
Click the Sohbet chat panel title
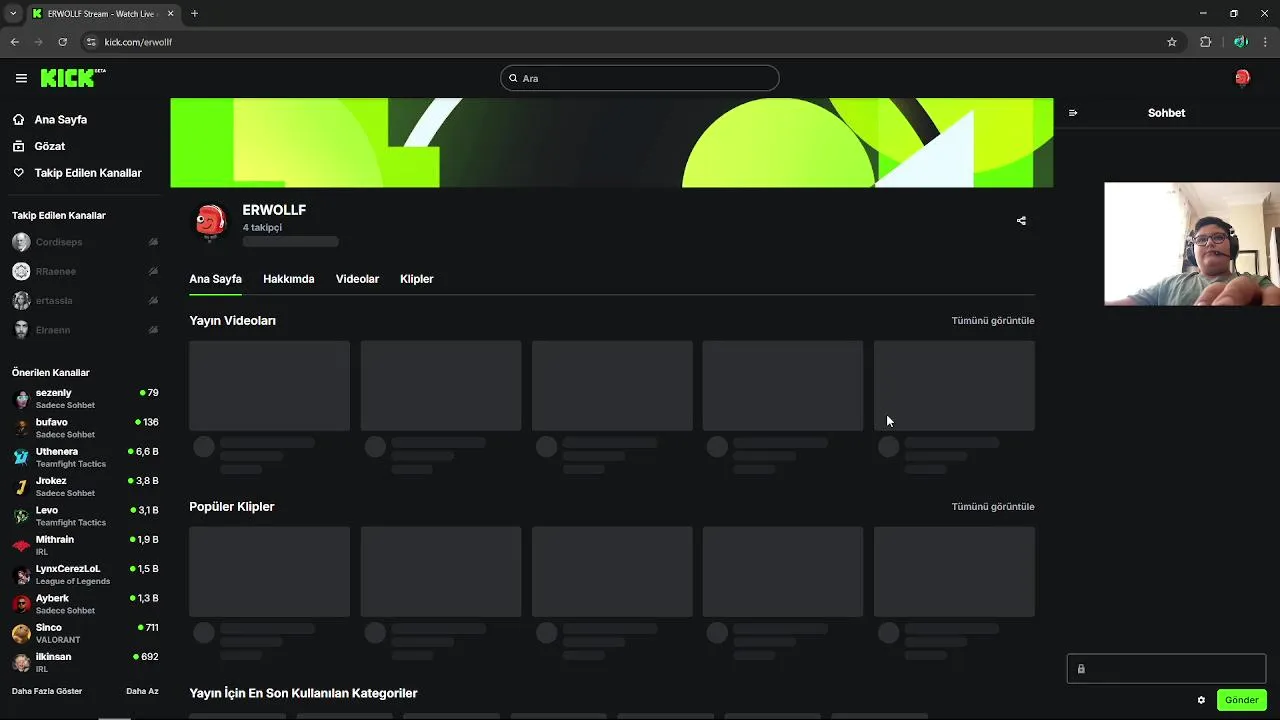(x=1166, y=113)
